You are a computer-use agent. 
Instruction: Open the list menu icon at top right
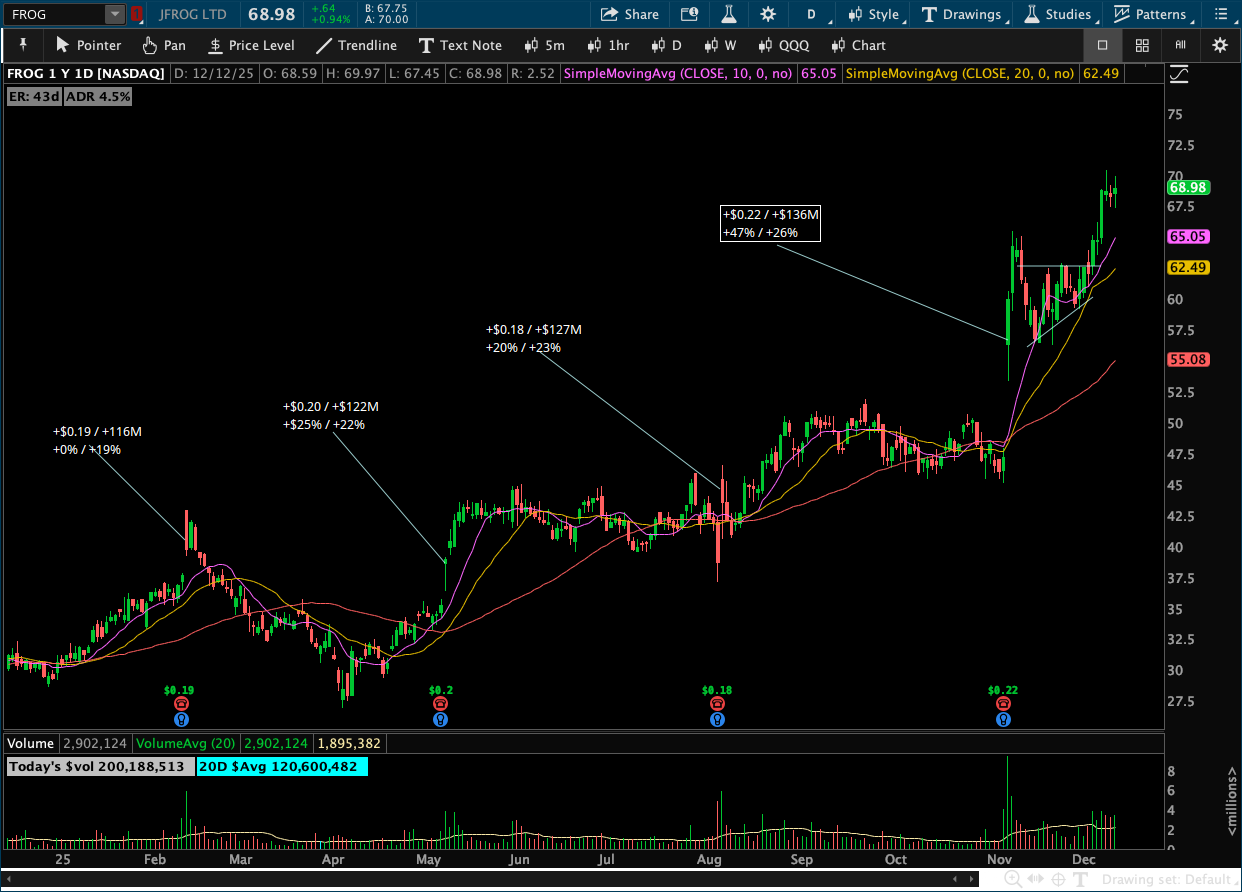(1220, 14)
